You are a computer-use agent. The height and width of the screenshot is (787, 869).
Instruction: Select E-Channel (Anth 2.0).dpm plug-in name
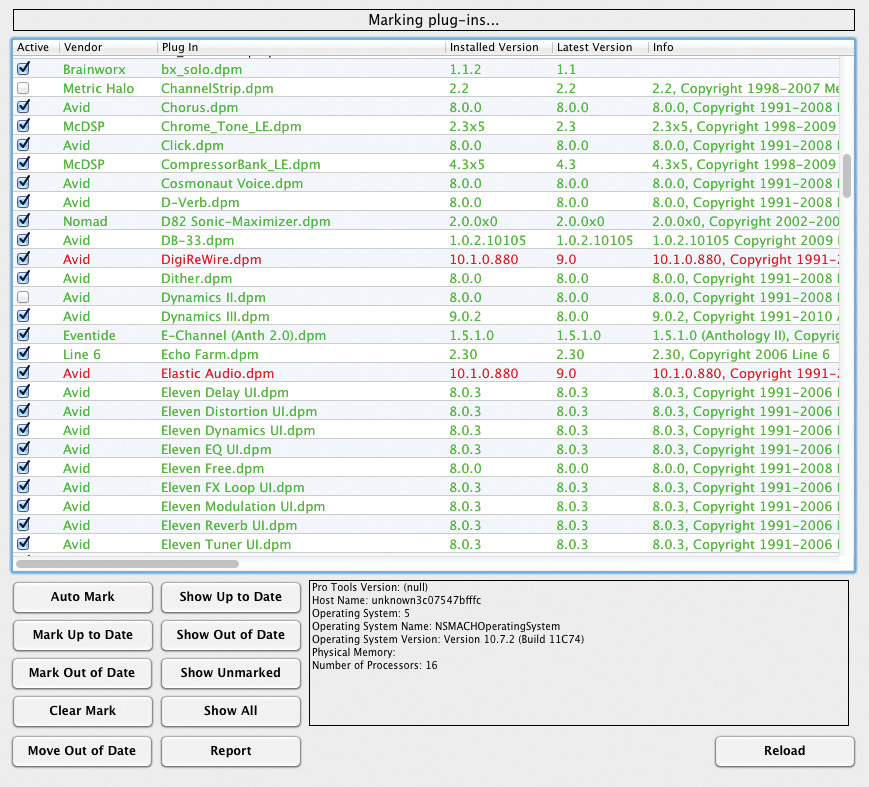[x=243, y=335]
